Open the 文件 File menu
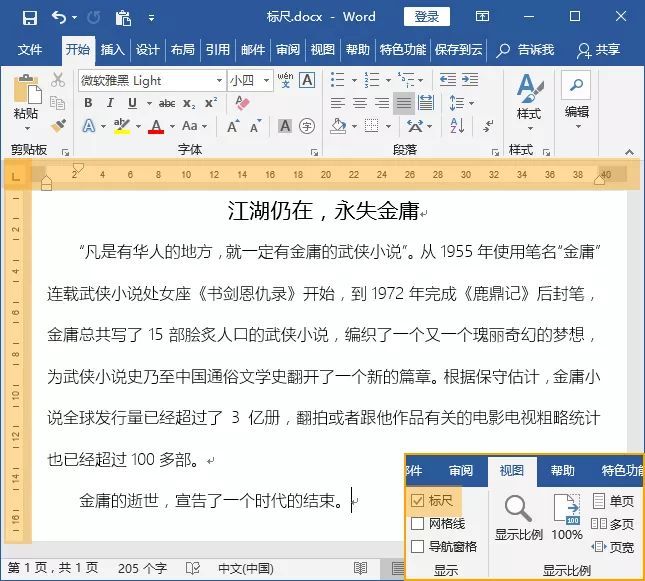 (30, 50)
